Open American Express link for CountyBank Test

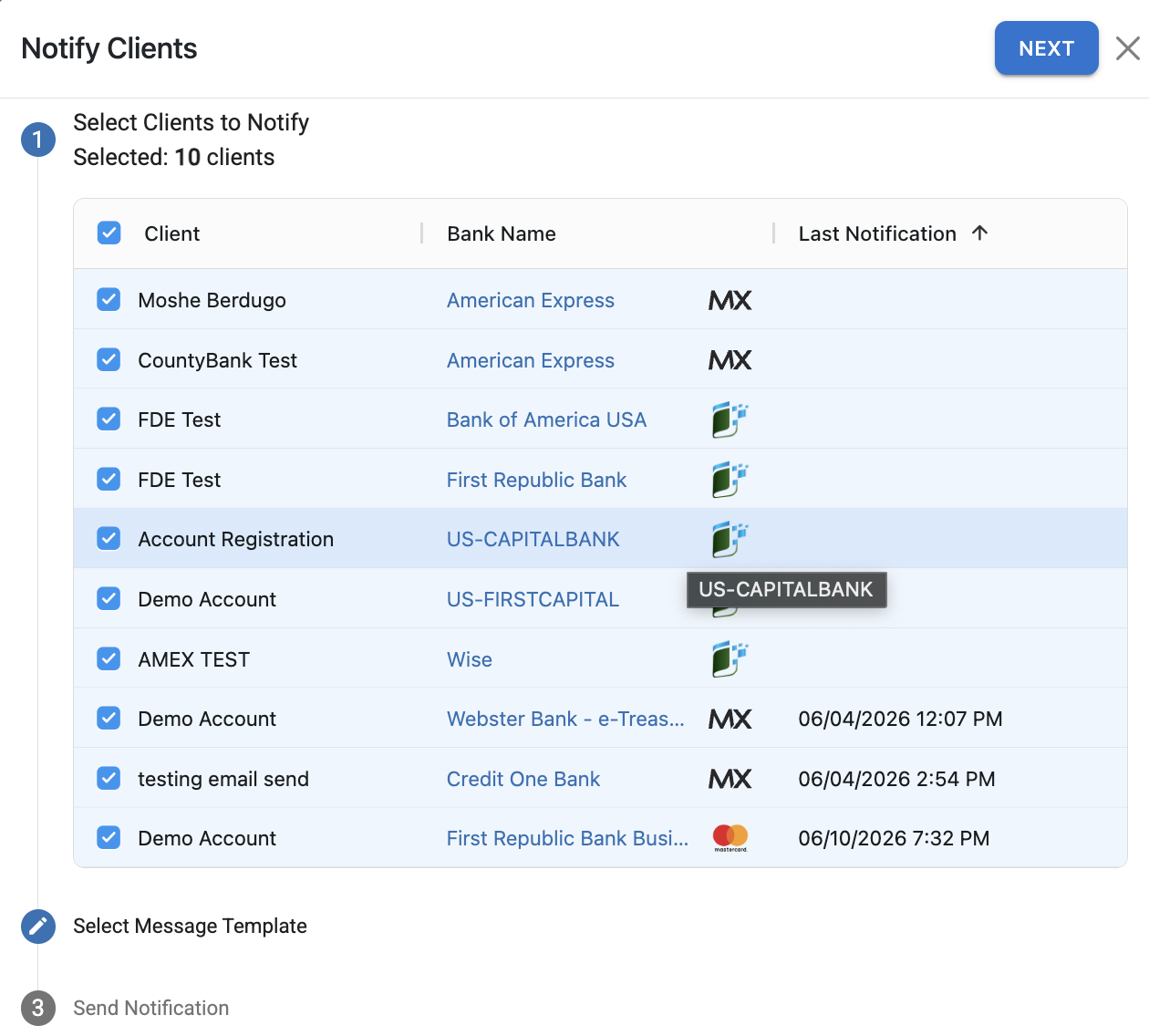click(531, 360)
